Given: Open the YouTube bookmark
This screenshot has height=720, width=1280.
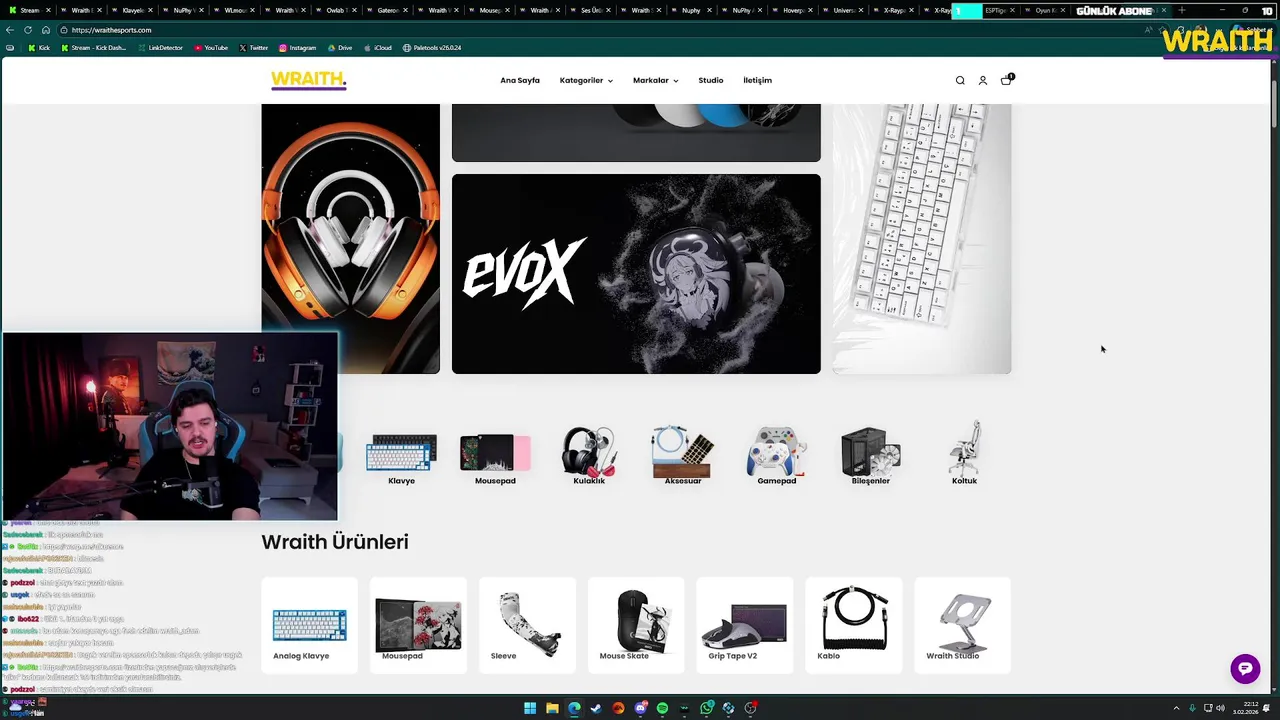Looking at the screenshot, I should coord(211,48).
